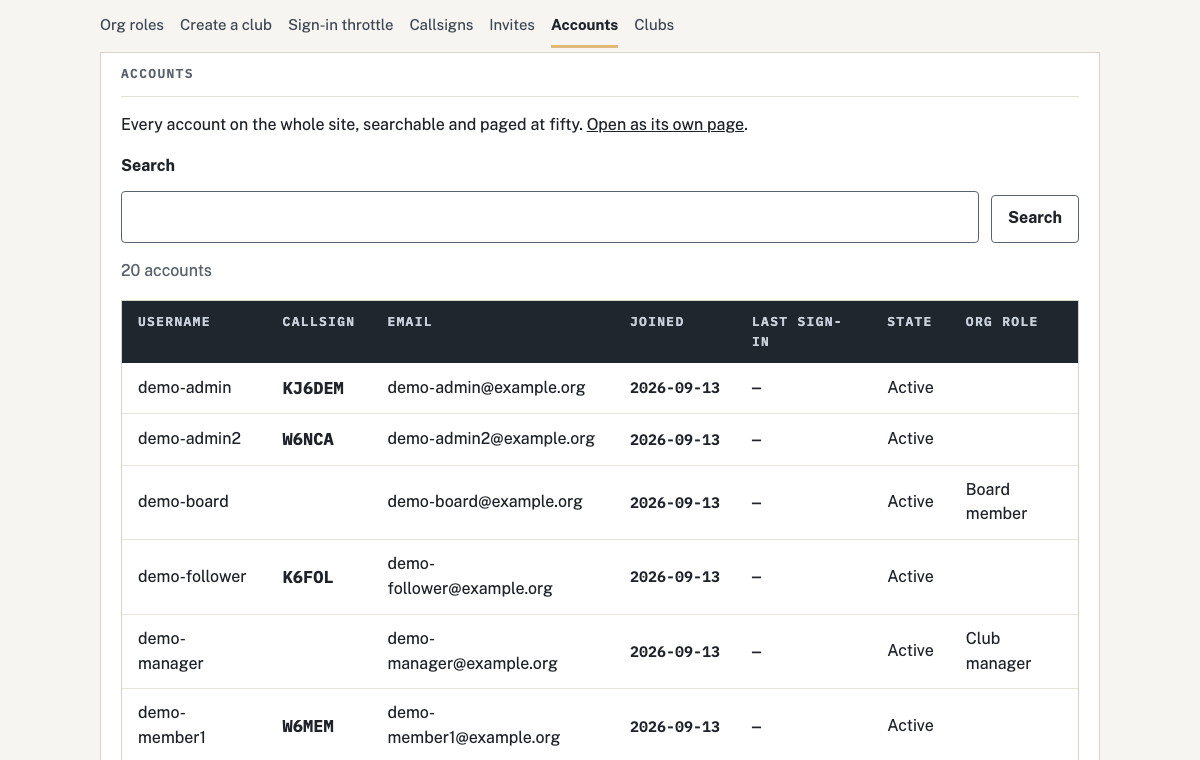The width and height of the screenshot is (1200, 760).
Task: Select the demo-admin2 username cell
Action: (x=189, y=439)
